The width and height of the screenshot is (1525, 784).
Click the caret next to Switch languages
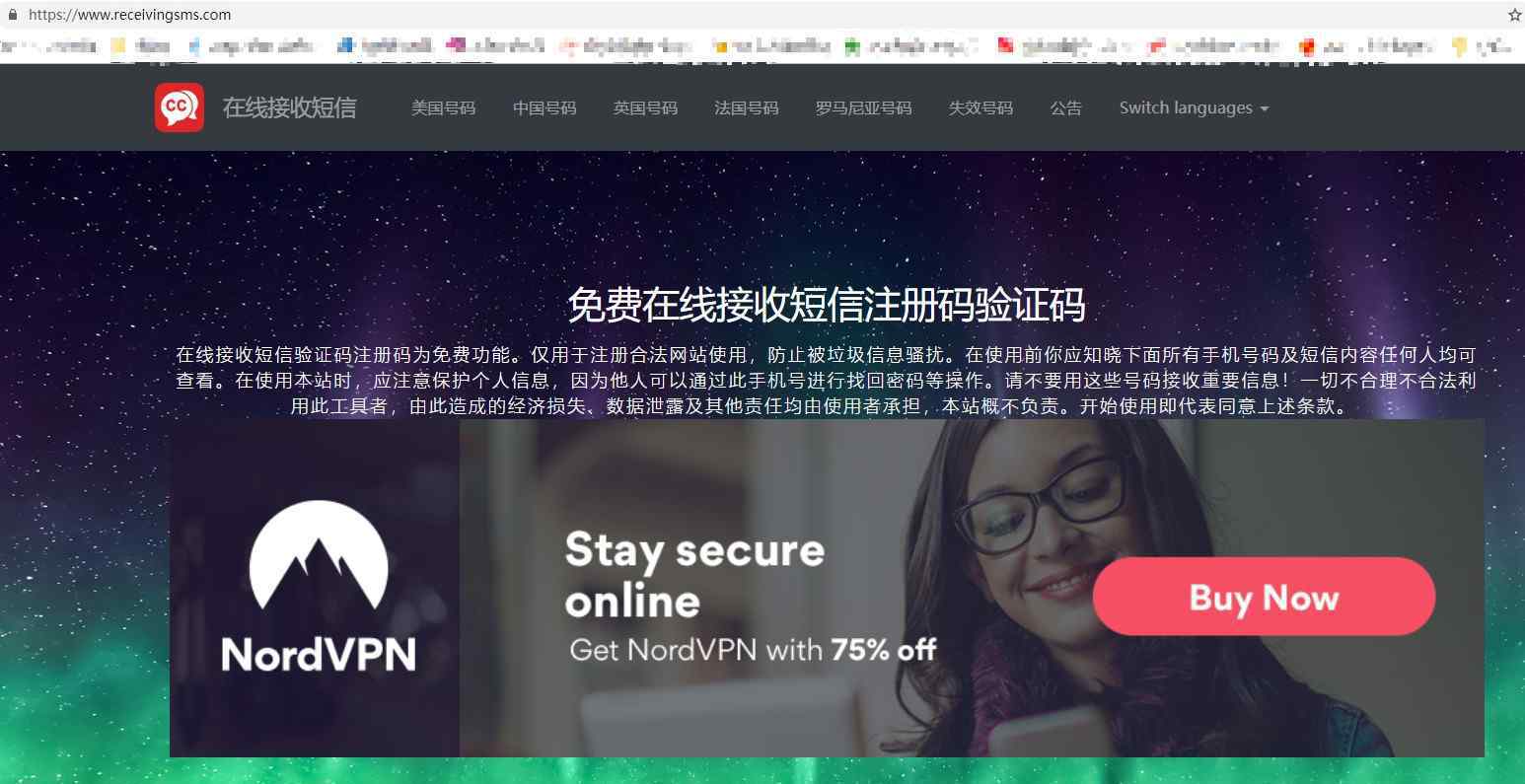[x=1265, y=109]
